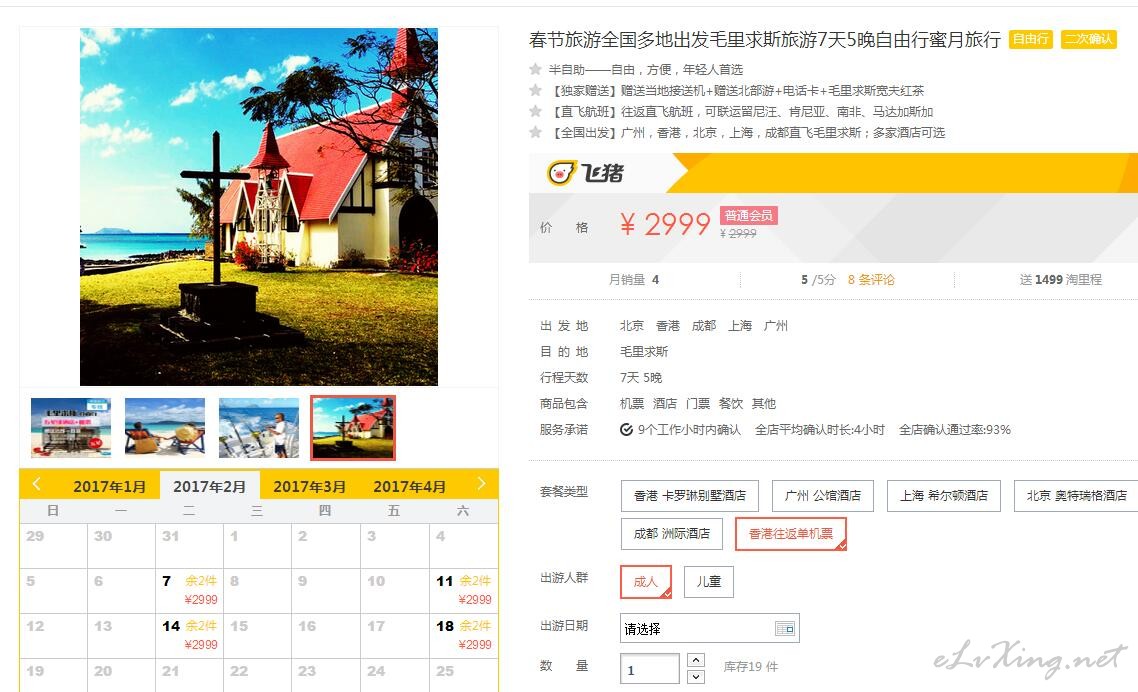This screenshot has height=692, width=1138.
Task: Click the 二次确认 yellow tag
Action: coord(1089,39)
